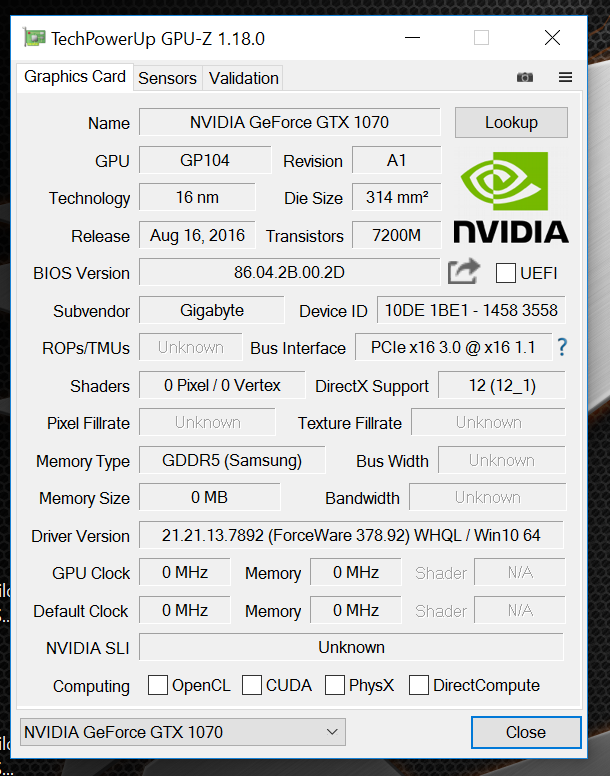Minimize the GPU-Z window
The image size is (610, 776).
coord(412,38)
